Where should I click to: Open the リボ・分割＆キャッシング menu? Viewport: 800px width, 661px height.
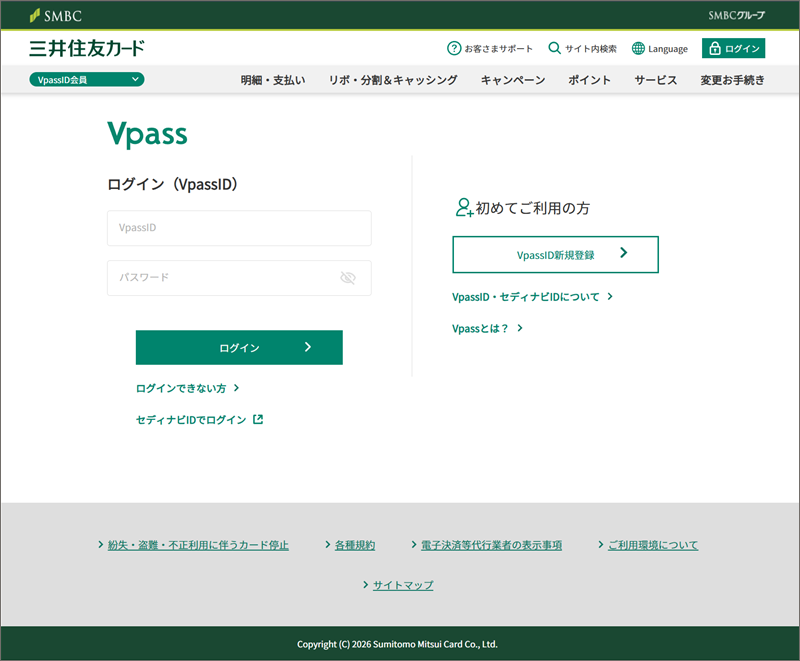pyautogui.click(x=393, y=80)
